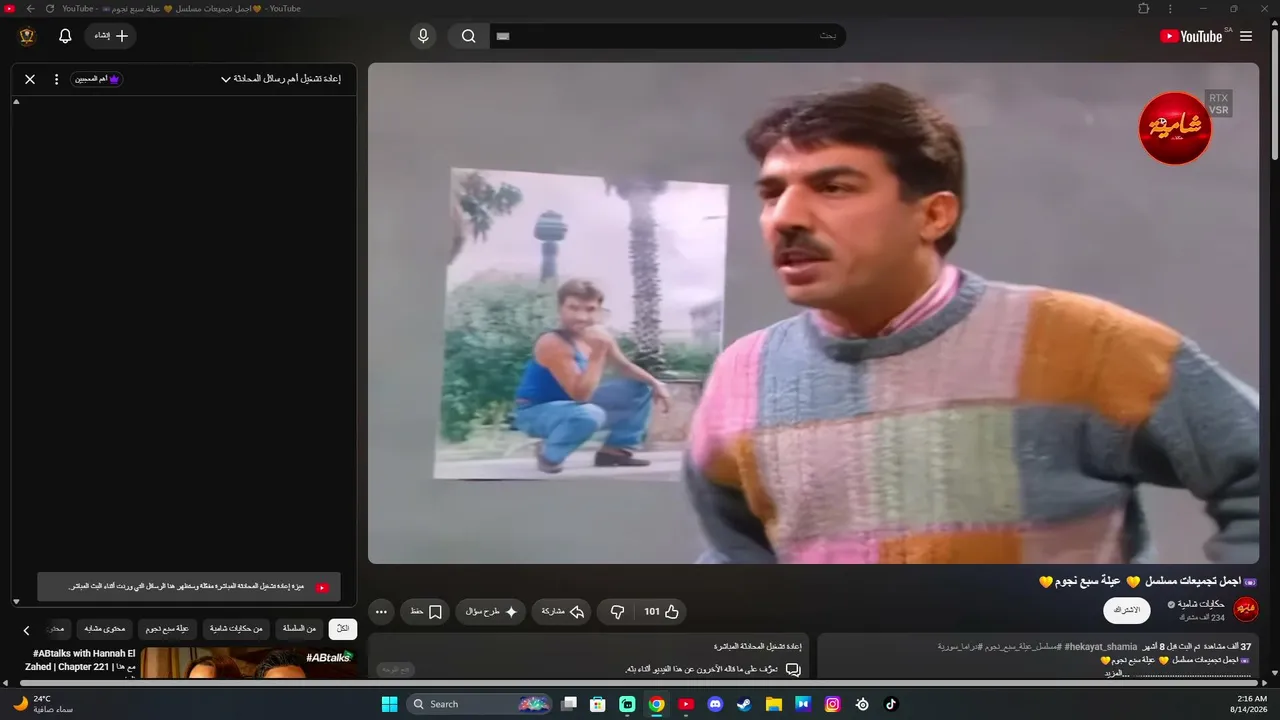
Task: Subscribe with the الاشتراك button
Action: (x=1127, y=610)
